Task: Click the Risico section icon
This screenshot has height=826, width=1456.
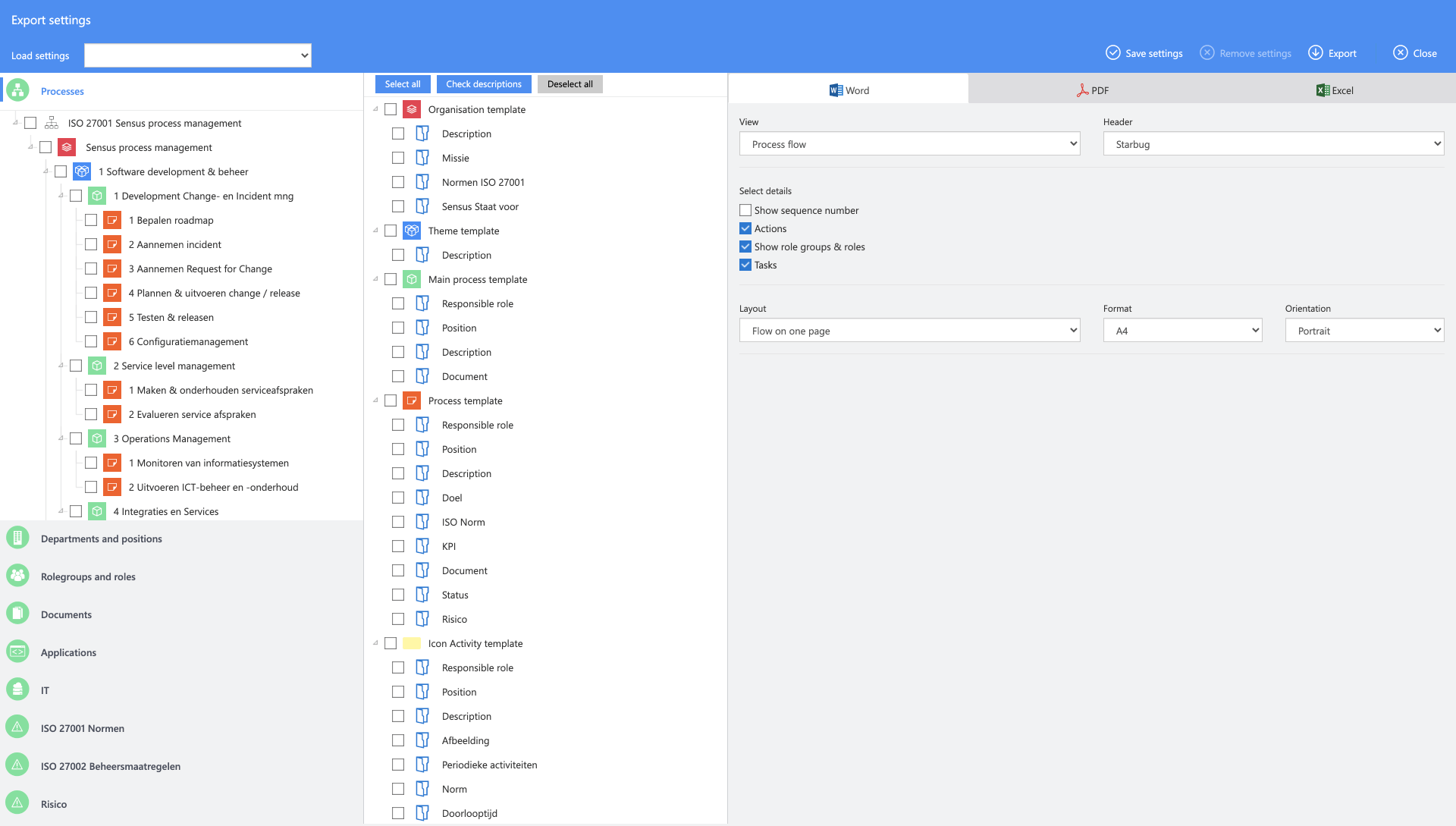Action: coord(17,804)
